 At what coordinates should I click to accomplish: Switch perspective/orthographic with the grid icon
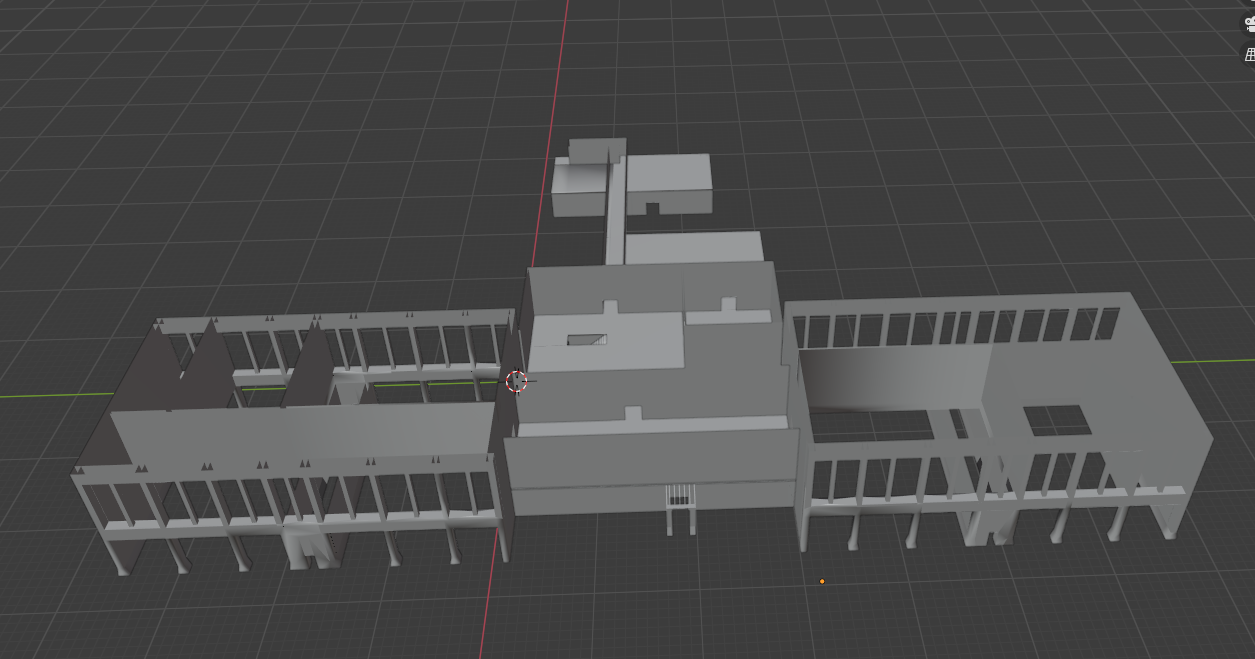pyautogui.click(x=1249, y=55)
